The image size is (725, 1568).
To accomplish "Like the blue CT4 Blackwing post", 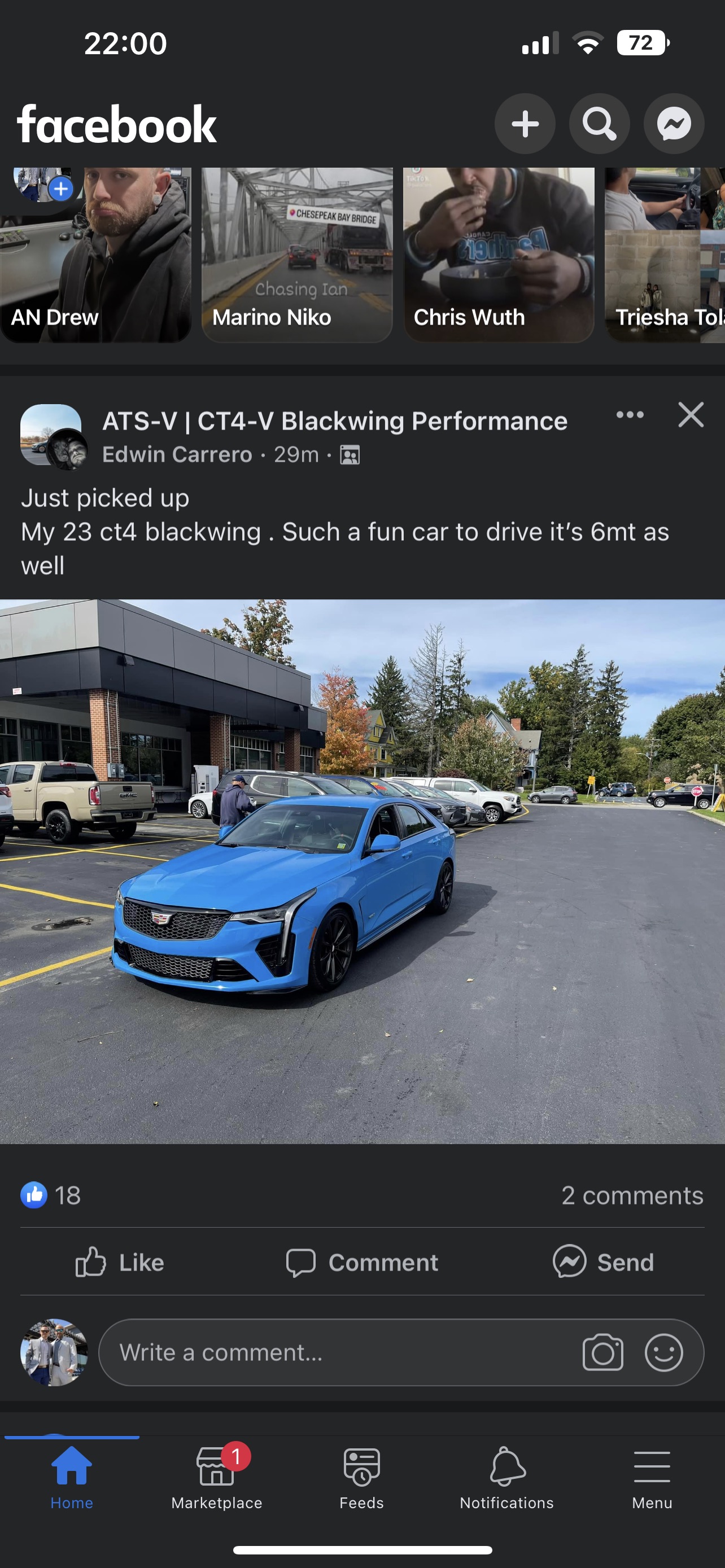I will [119, 1263].
